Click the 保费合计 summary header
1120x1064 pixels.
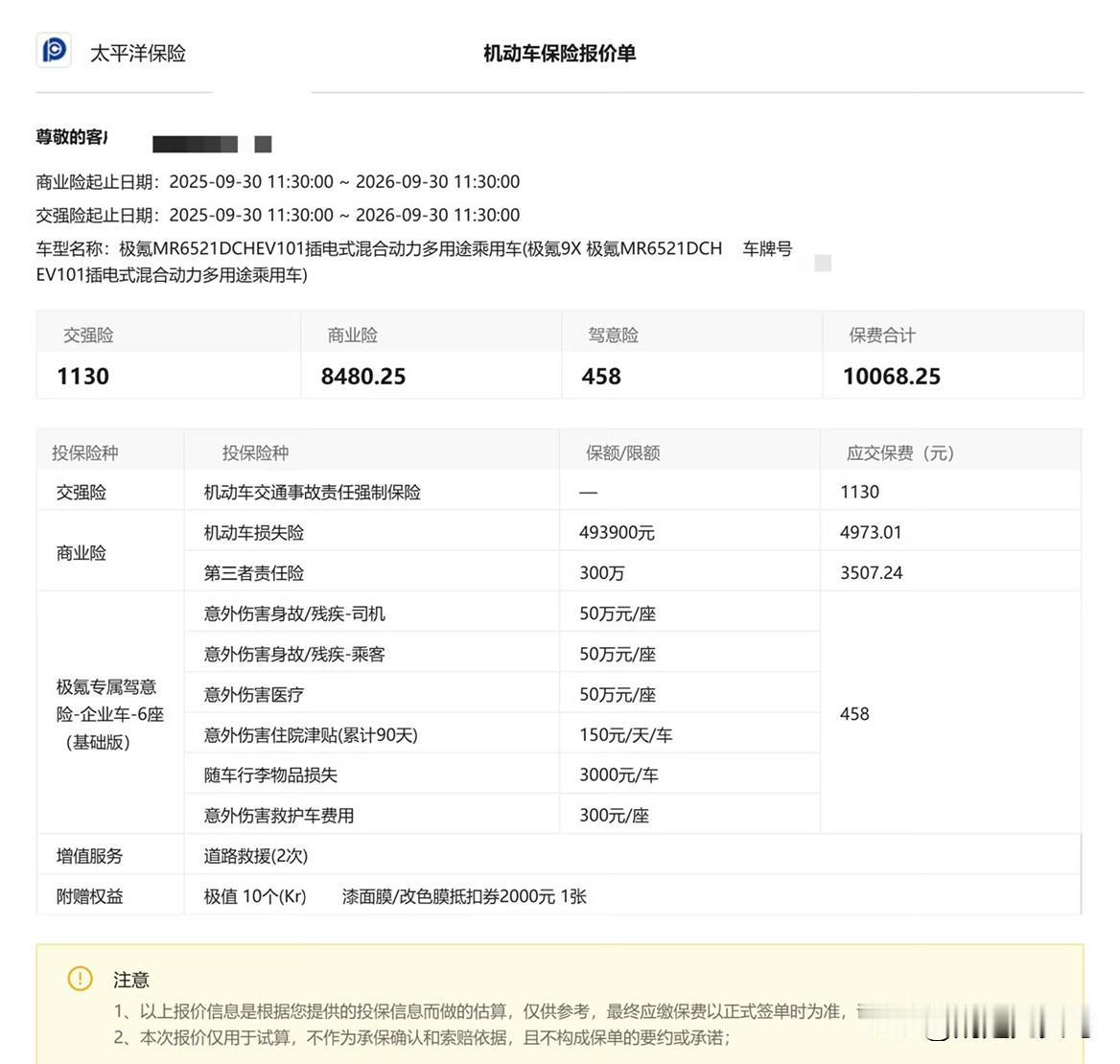point(882,335)
